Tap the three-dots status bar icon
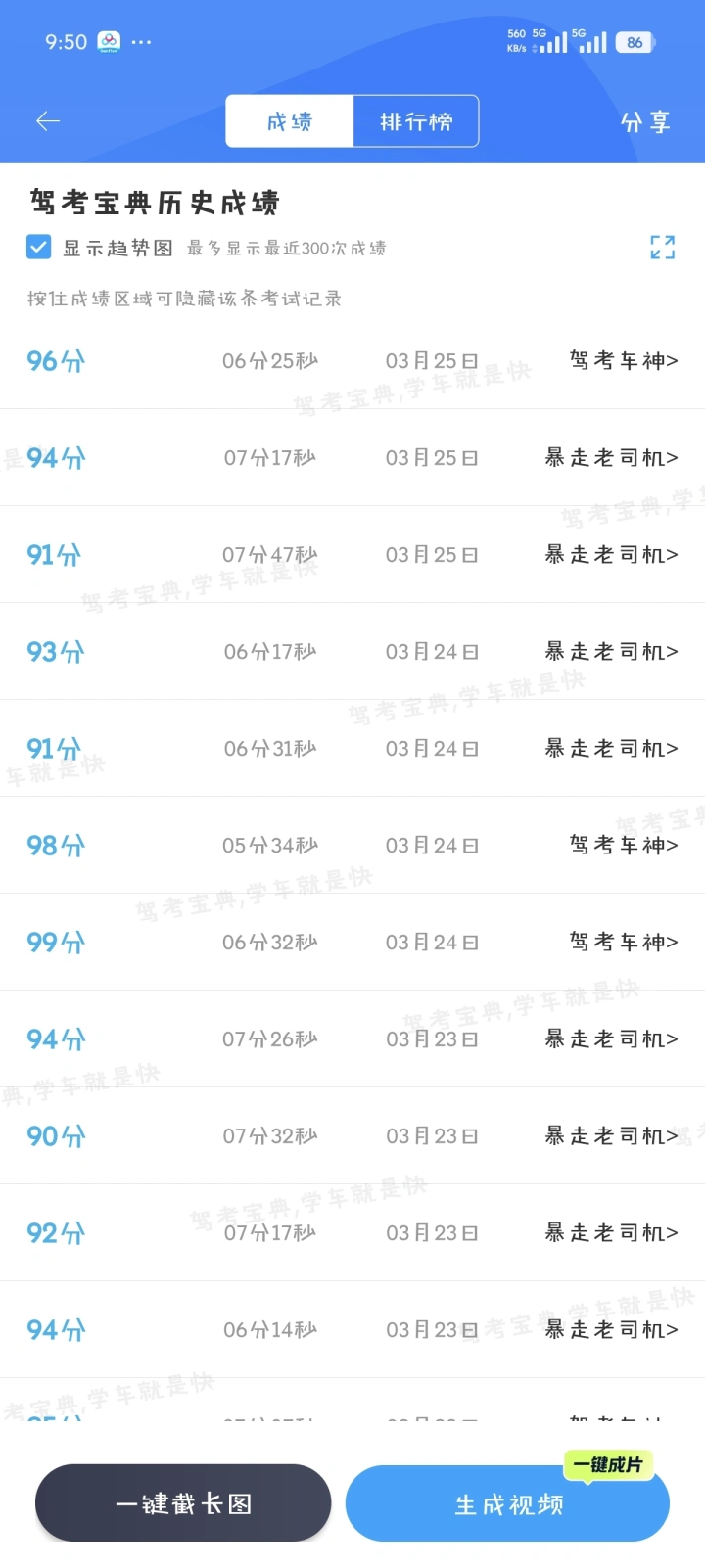Screen dimensions: 705x1568 tap(141, 42)
